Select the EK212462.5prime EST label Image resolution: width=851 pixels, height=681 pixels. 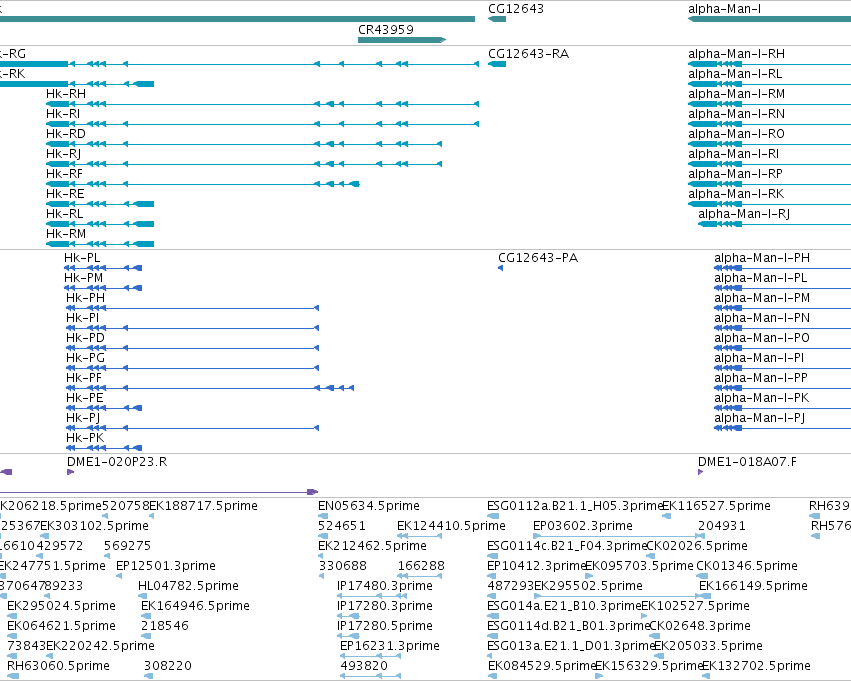click(x=372, y=546)
